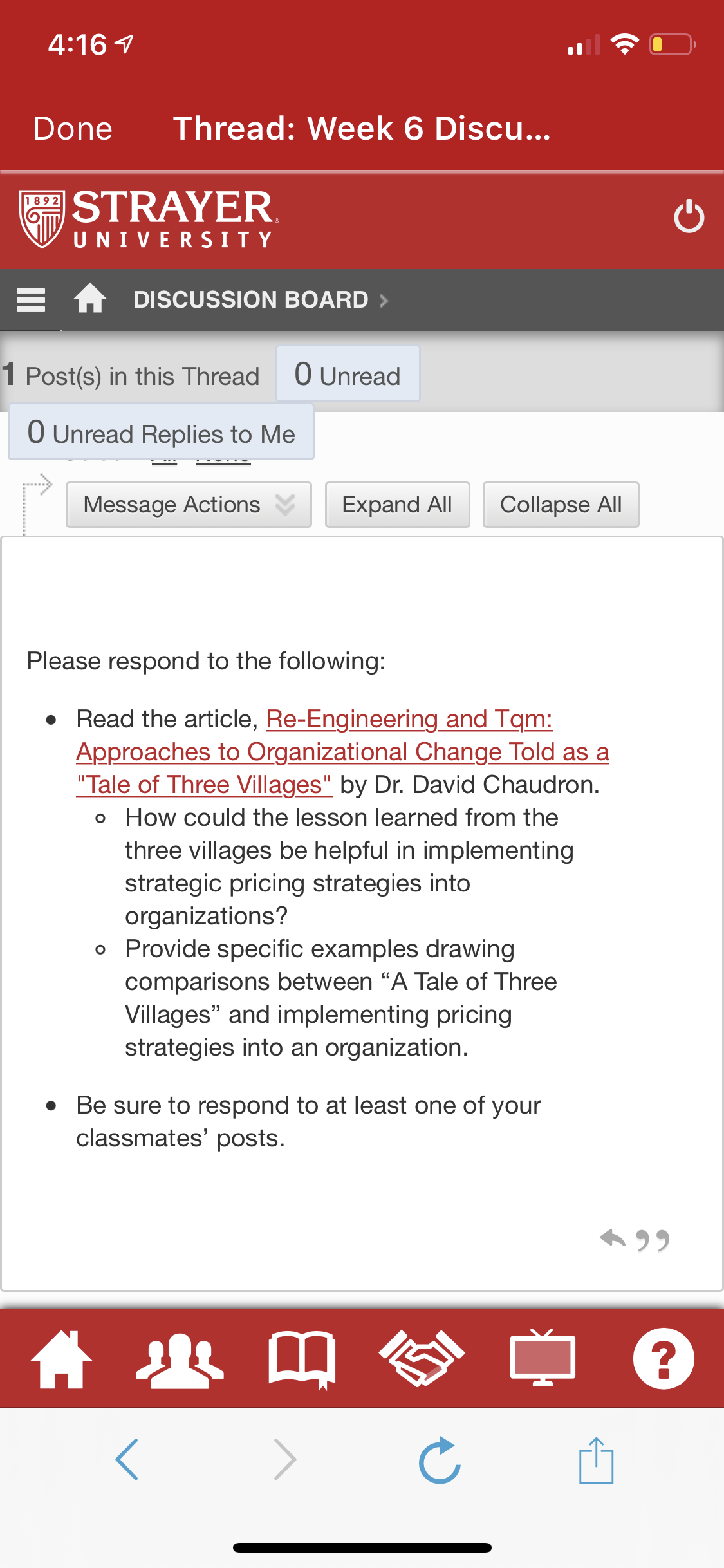Tap the power logout icon
This screenshot has width=724, height=1568.
coord(689,216)
